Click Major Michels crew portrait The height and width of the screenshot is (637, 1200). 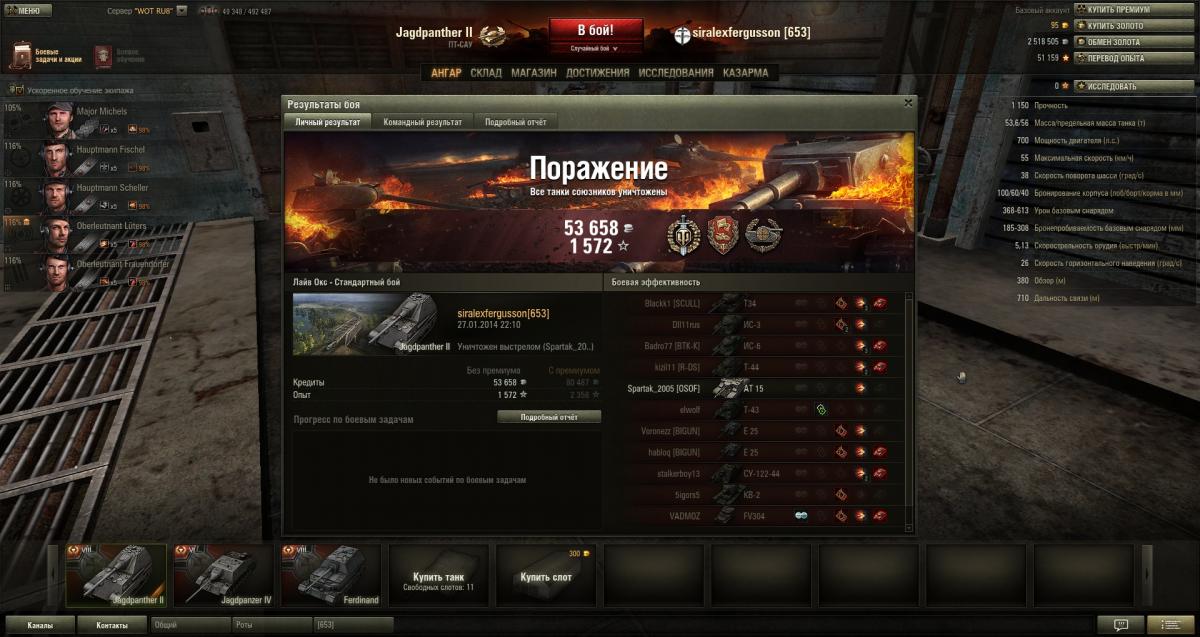coord(57,119)
